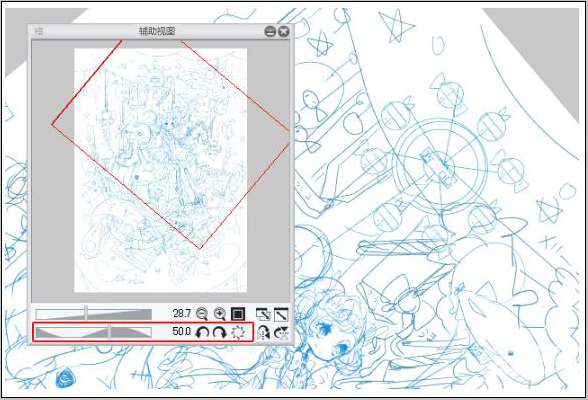This screenshot has height=400, width=588.
Task: Click the navigator preview thumbnail
Action: point(160,170)
